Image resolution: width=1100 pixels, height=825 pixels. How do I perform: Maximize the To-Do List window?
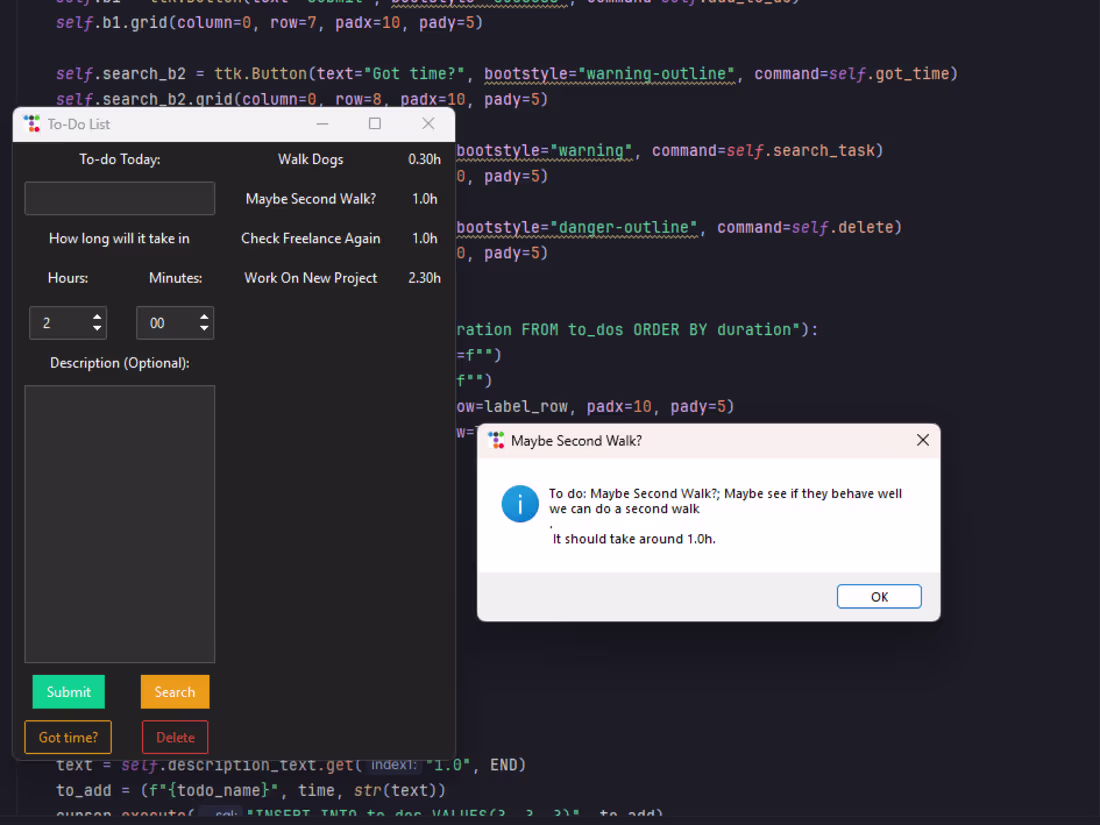tap(375, 124)
